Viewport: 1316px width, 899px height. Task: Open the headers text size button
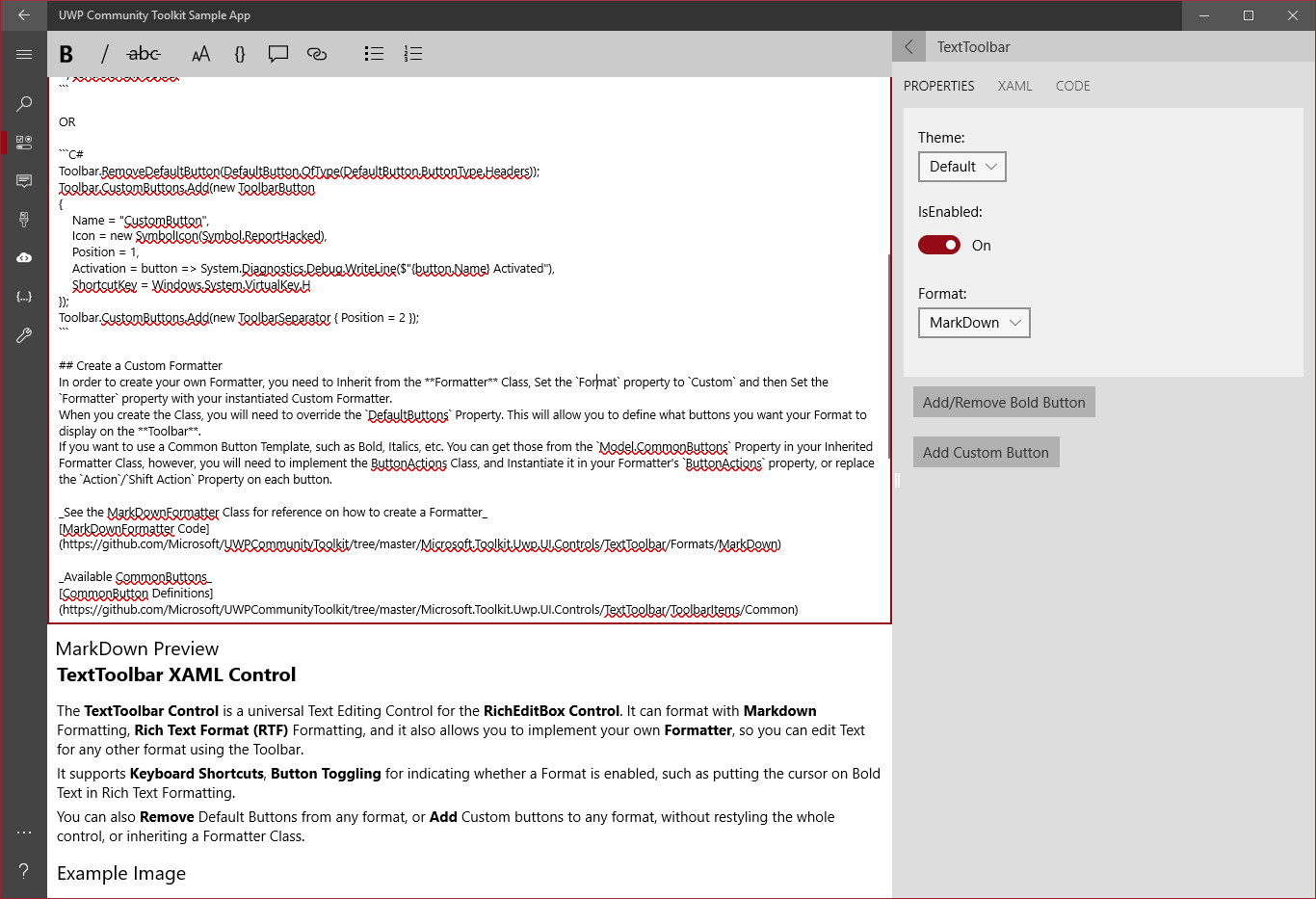pyautogui.click(x=200, y=54)
